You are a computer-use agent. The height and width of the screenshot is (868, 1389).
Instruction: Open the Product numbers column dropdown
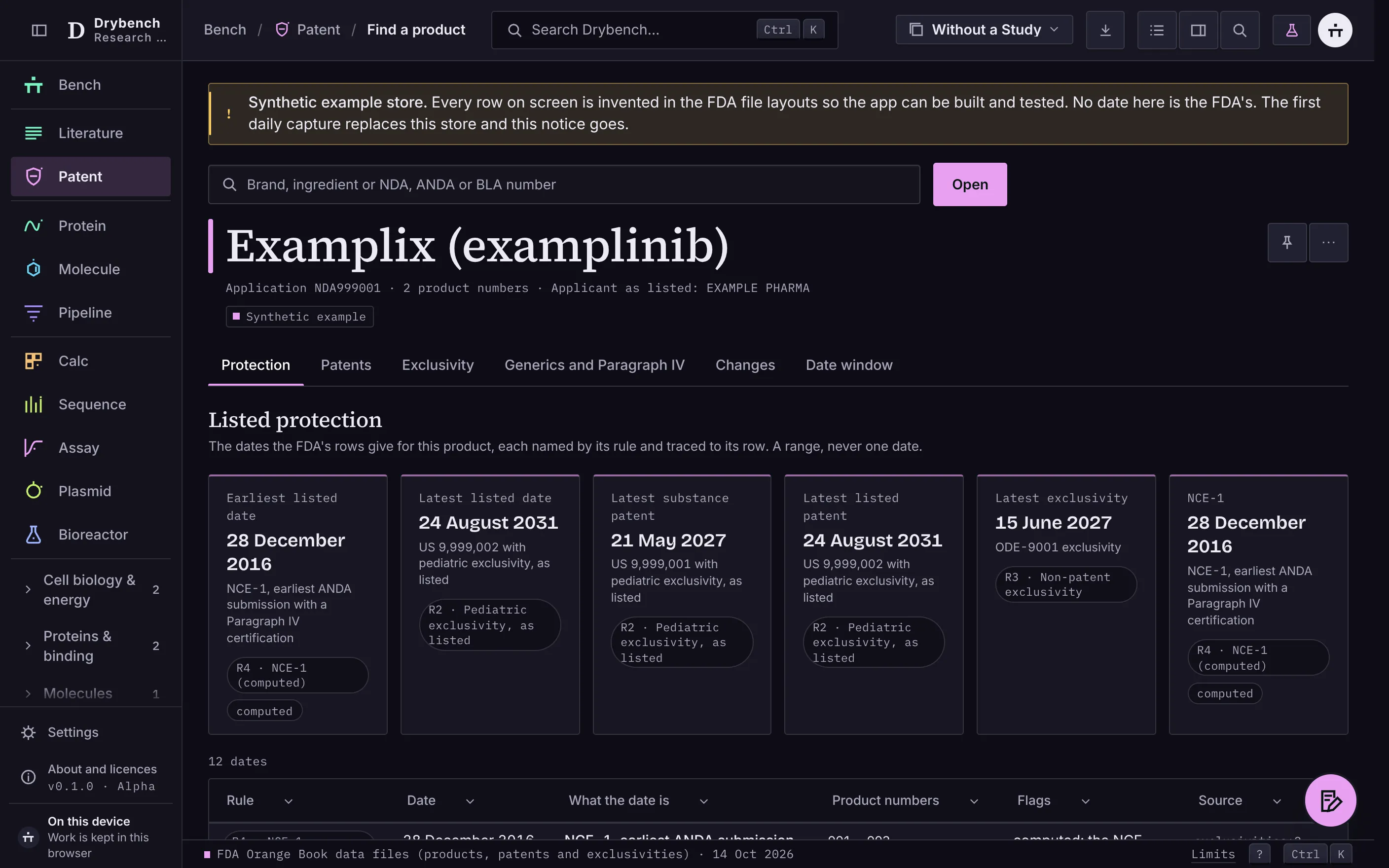coord(974,801)
